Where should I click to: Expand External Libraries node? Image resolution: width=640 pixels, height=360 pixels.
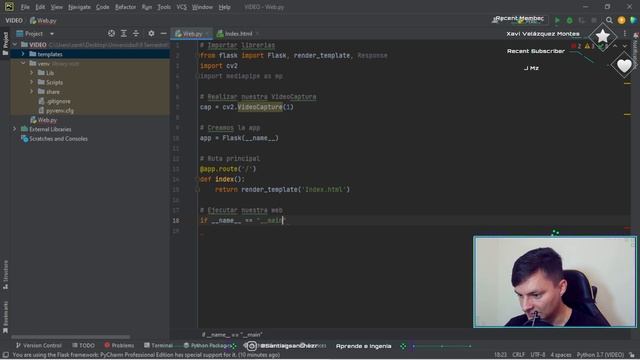tap(15, 129)
